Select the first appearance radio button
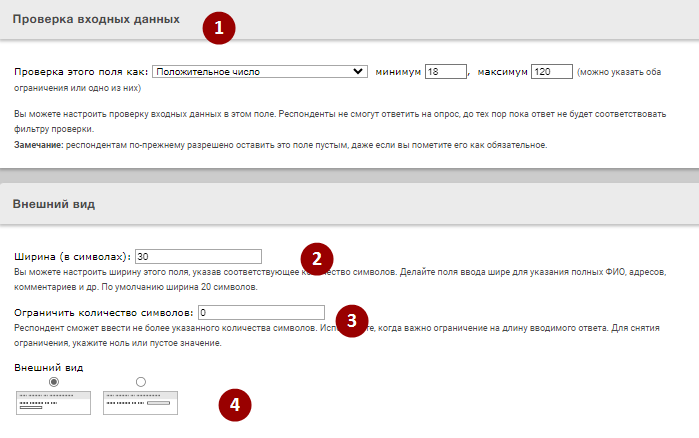 [53, 382]
